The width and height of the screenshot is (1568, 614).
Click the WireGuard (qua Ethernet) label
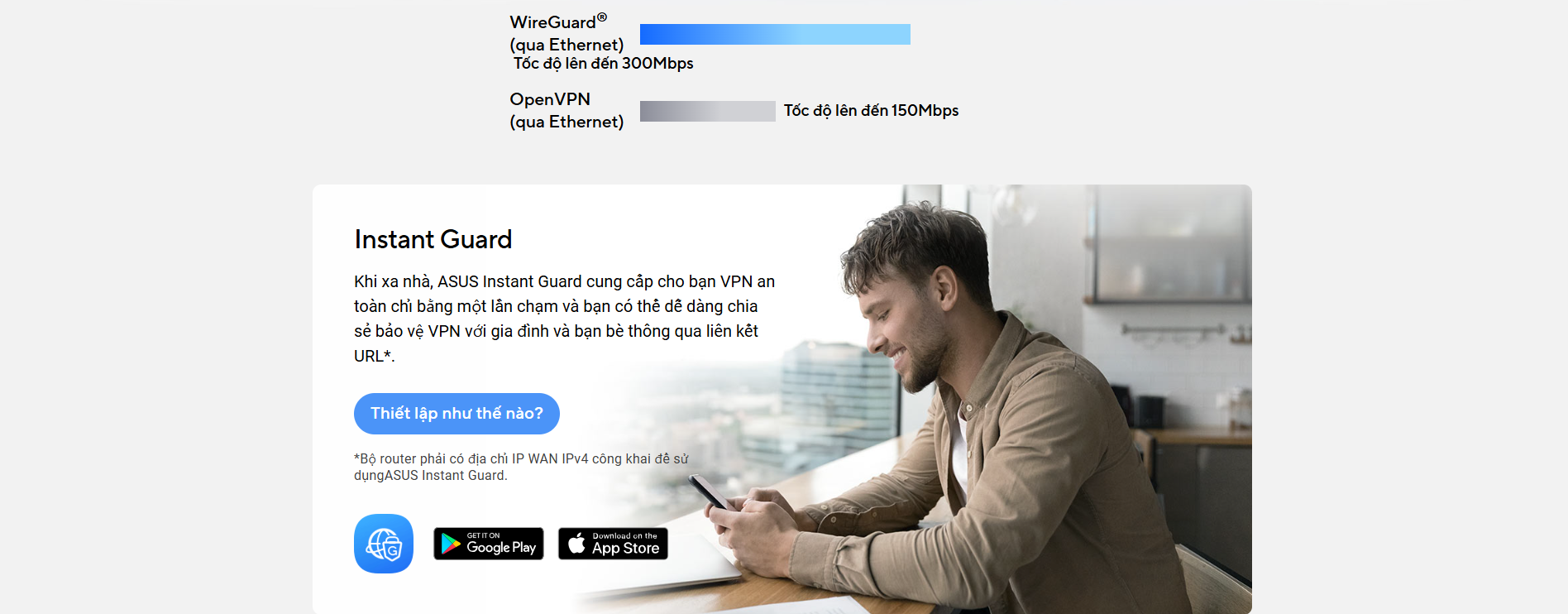coord(566,33)
